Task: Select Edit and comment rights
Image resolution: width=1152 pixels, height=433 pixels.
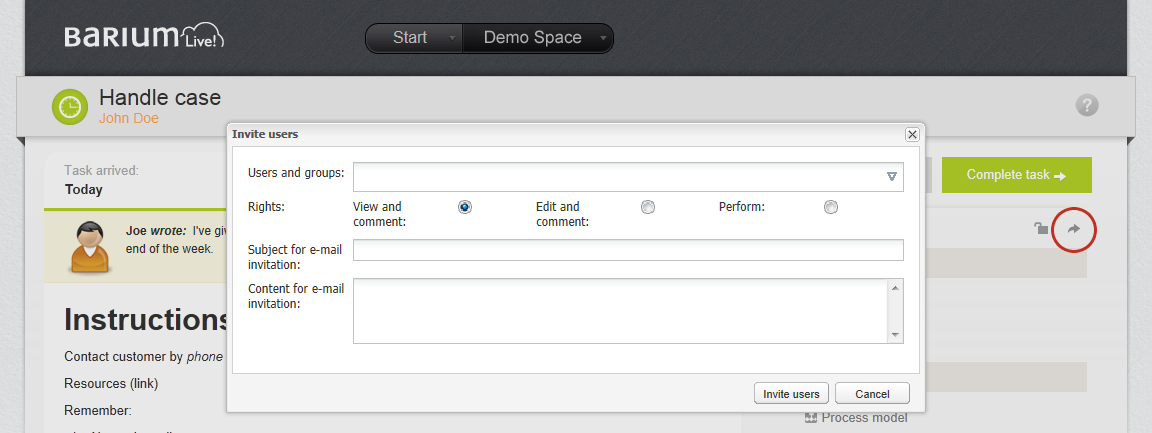Action: click(x=648, y=207)
